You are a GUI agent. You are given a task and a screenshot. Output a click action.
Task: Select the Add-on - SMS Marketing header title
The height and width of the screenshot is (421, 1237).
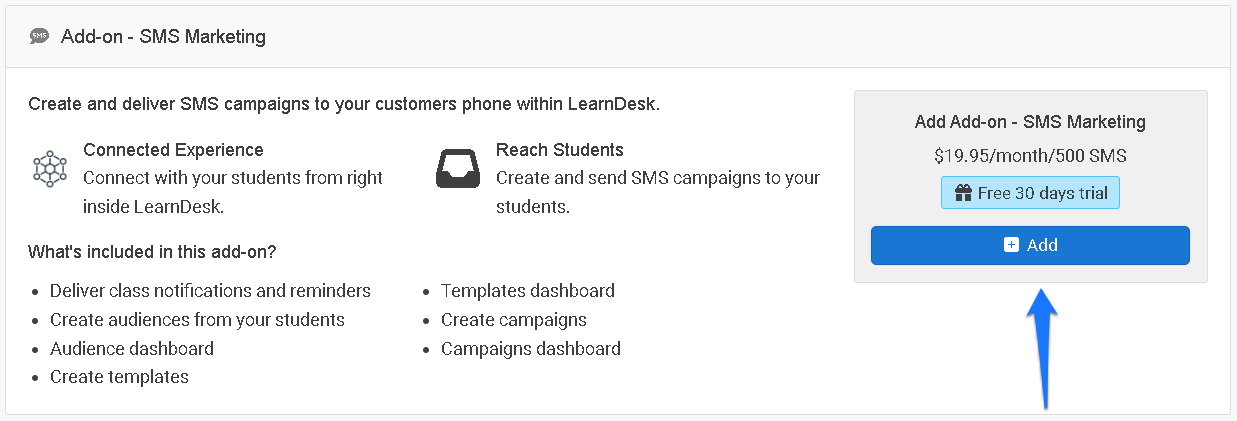click(163, 37)
